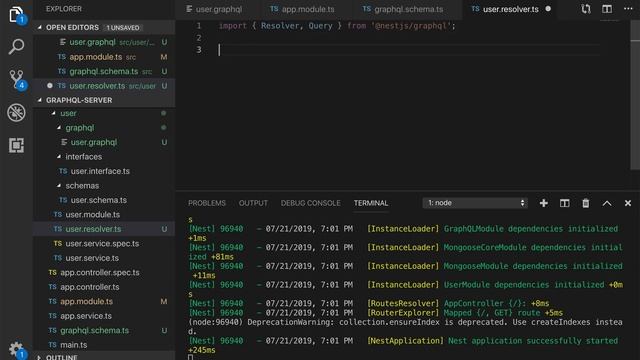Open user.service.ts in the file tree

104,258
